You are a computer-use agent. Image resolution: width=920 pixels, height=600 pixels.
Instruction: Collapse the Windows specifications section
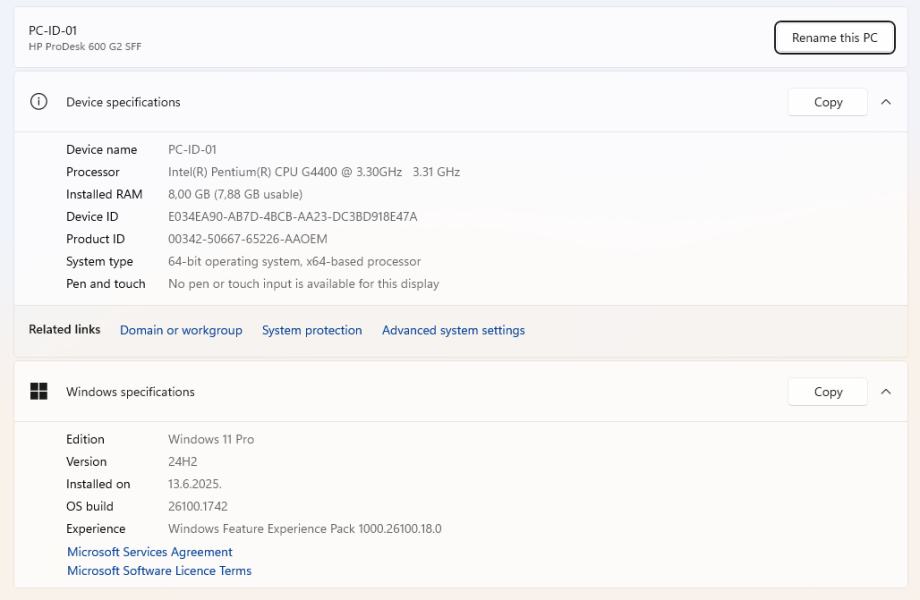click(x=886, y=392)
